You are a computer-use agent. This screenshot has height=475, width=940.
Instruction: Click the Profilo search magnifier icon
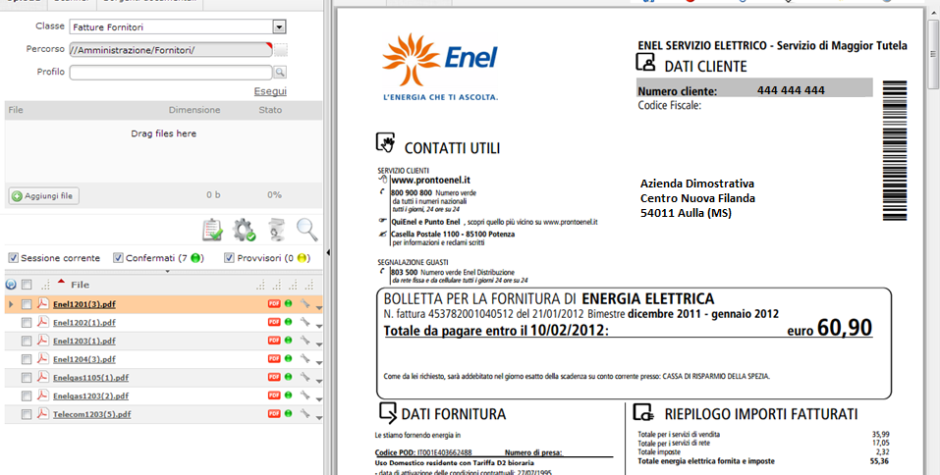(280, 73)
